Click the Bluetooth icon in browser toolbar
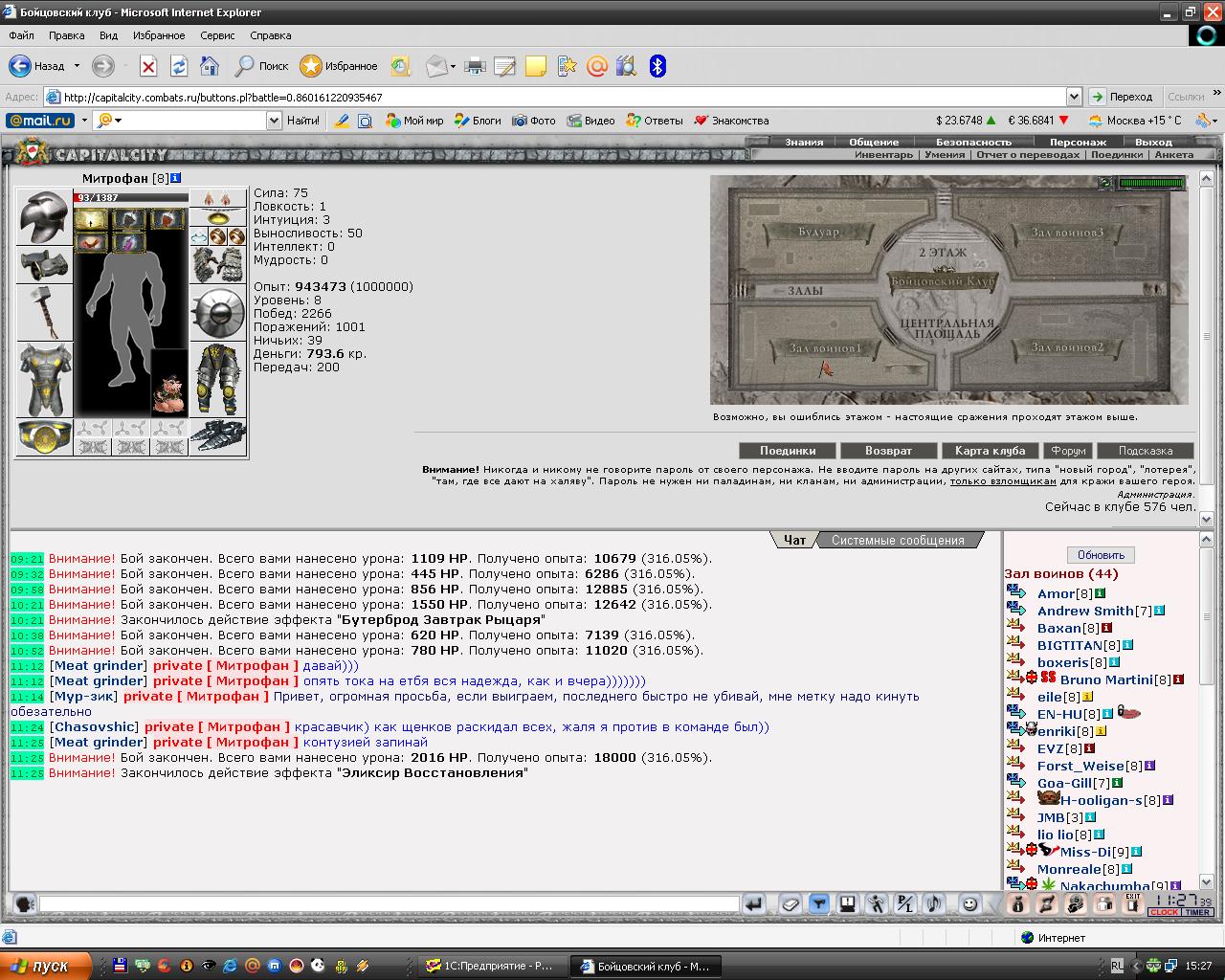The height and width of the screenshot is (980, 1225). (x=657, y=66)
